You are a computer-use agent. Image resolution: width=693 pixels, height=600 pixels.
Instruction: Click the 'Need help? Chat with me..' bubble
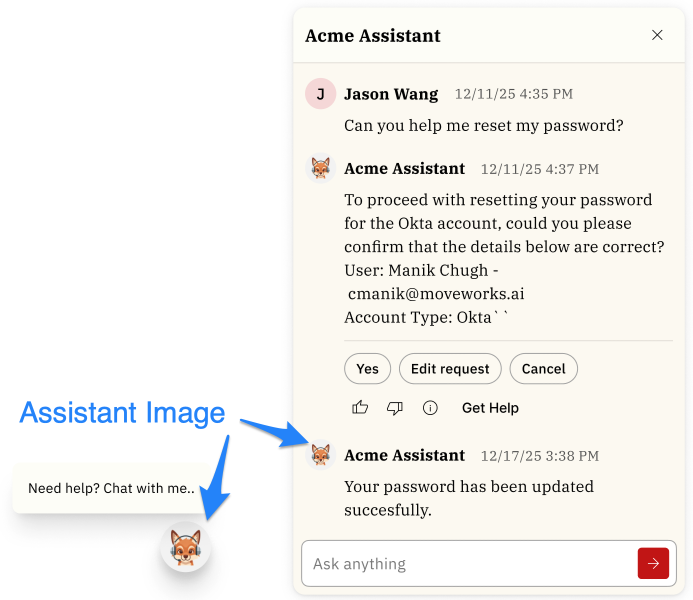coord(111,489)
